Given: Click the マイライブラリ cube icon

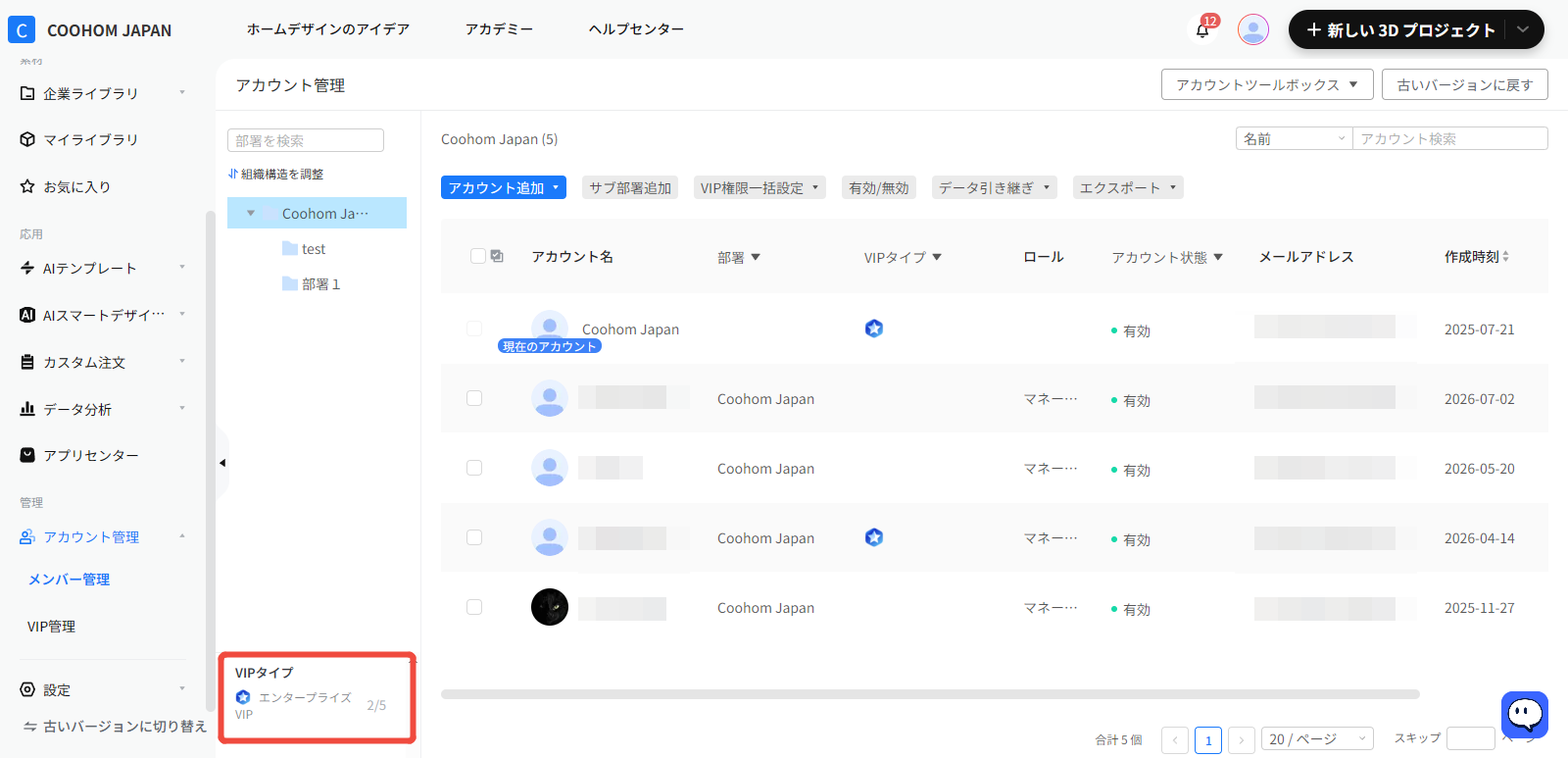Looking at the screenshot, I should coord(27,139).
